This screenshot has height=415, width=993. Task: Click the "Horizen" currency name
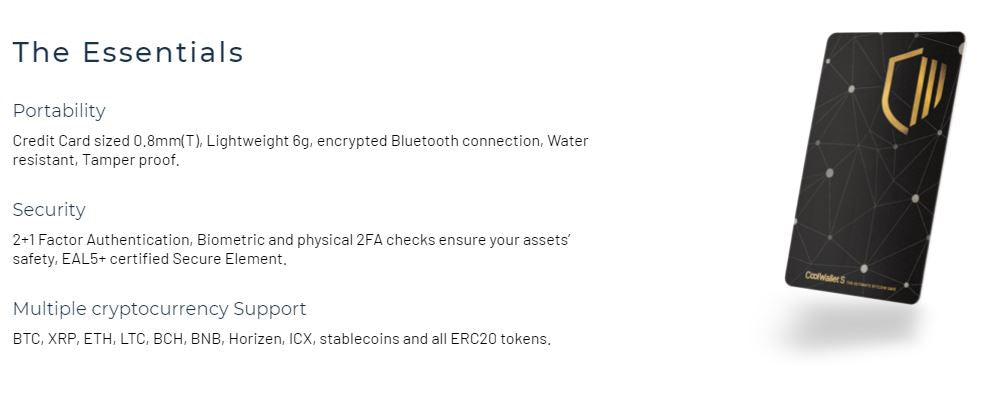pos(254,339)
